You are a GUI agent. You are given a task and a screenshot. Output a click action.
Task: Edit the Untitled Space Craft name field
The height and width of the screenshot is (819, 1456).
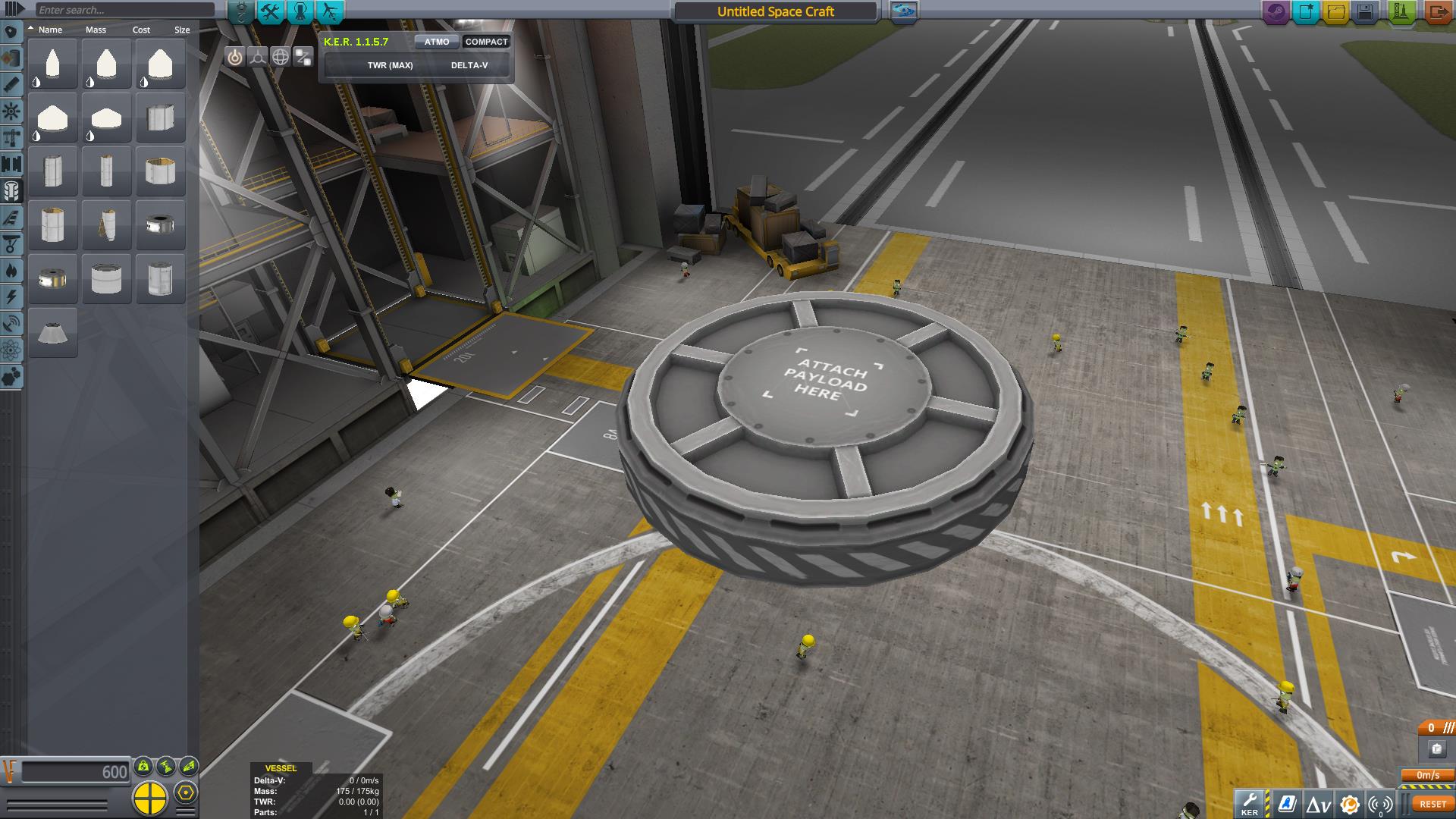pos(775,11)
